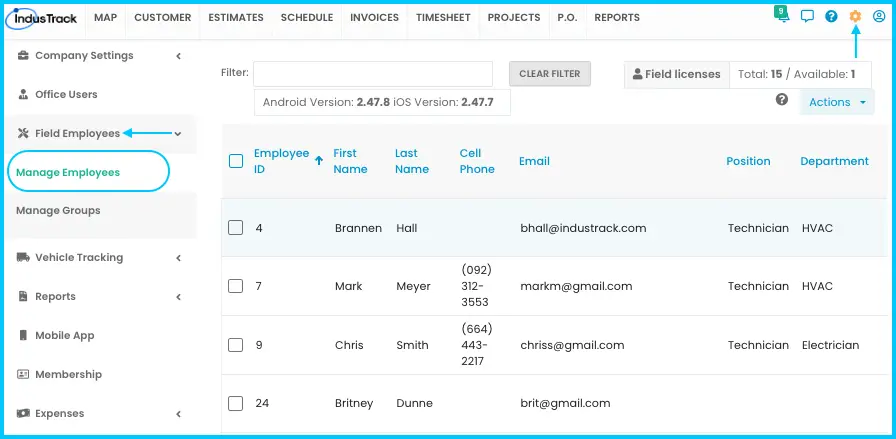Check the box for Brannen Hall
This screenshot has width=896, height=439.
(235, 228)
